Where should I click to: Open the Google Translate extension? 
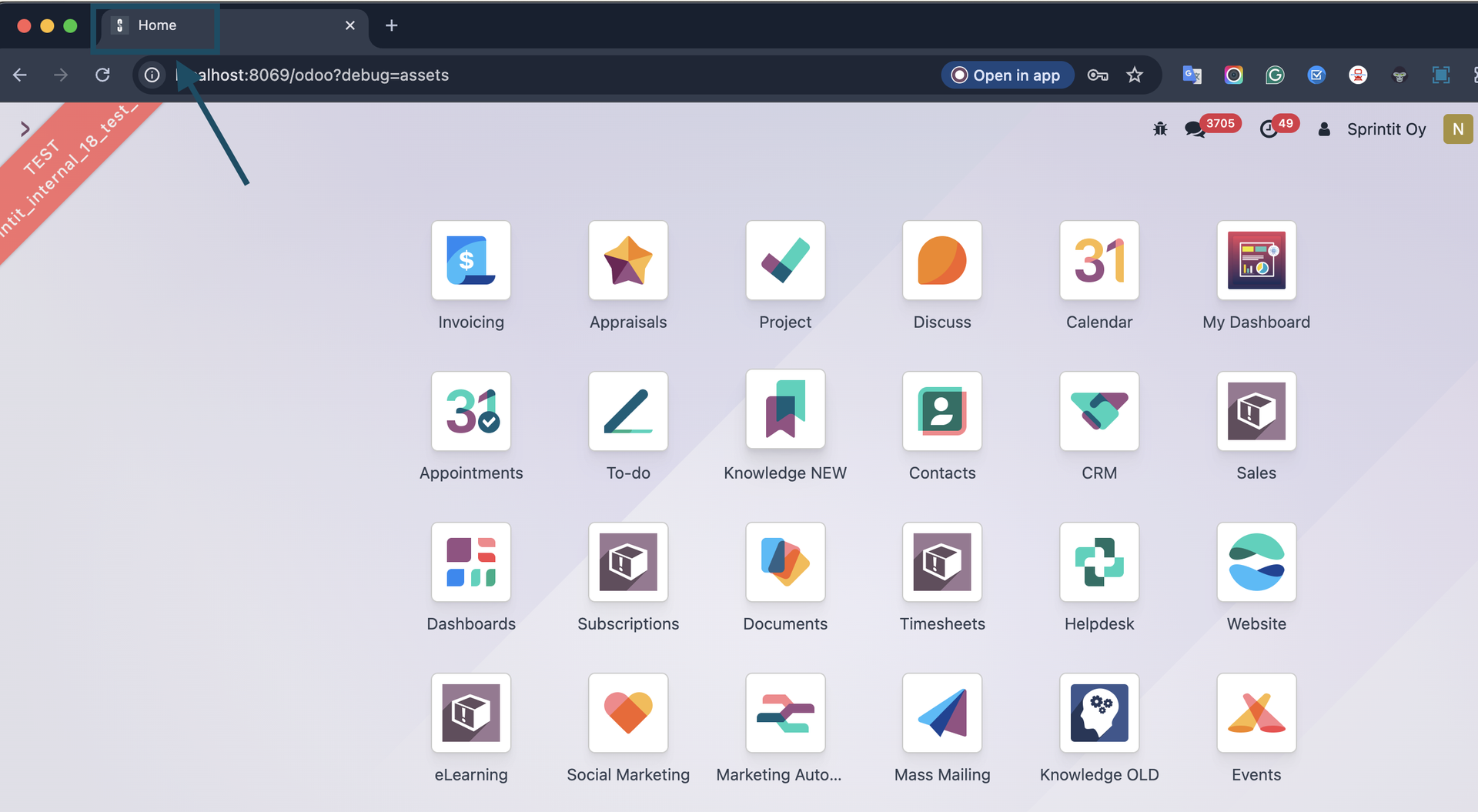click(1192, 75)
